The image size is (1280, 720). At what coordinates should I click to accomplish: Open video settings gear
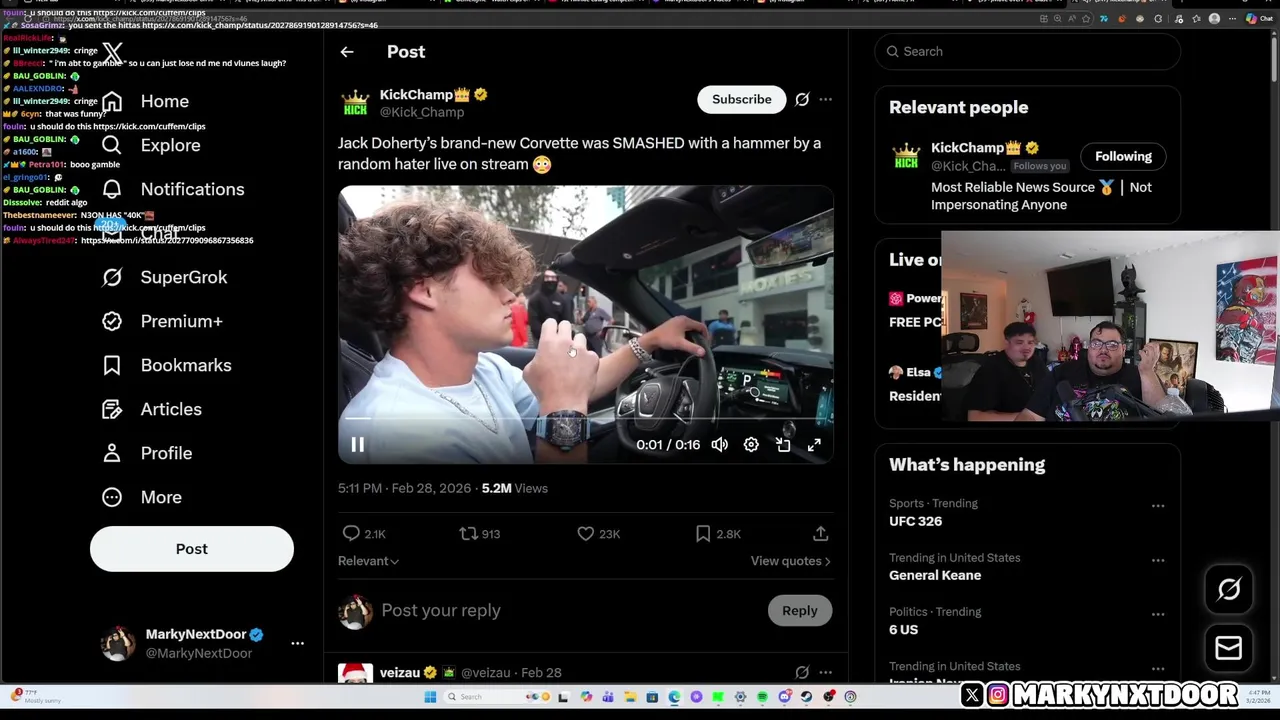tap(751, 445)
